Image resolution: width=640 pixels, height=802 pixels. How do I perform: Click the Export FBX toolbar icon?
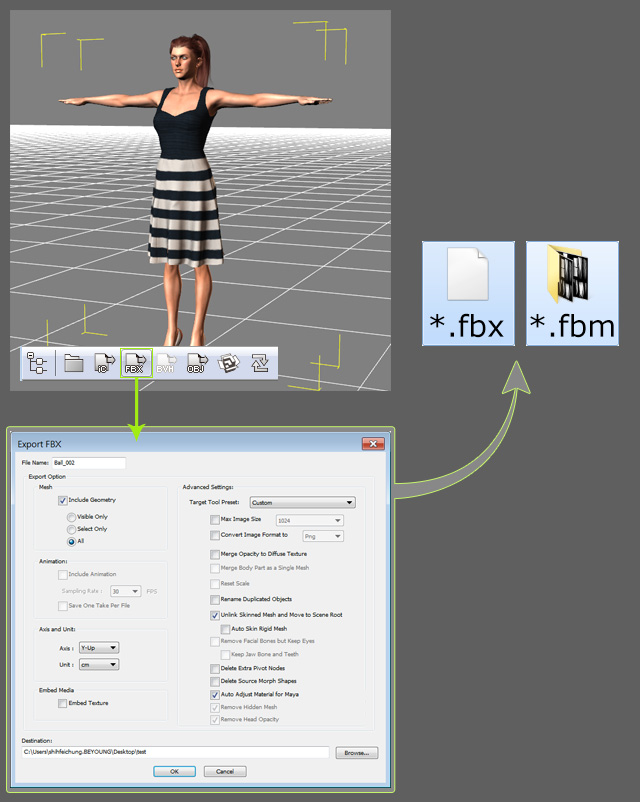(x=136, y=363)
